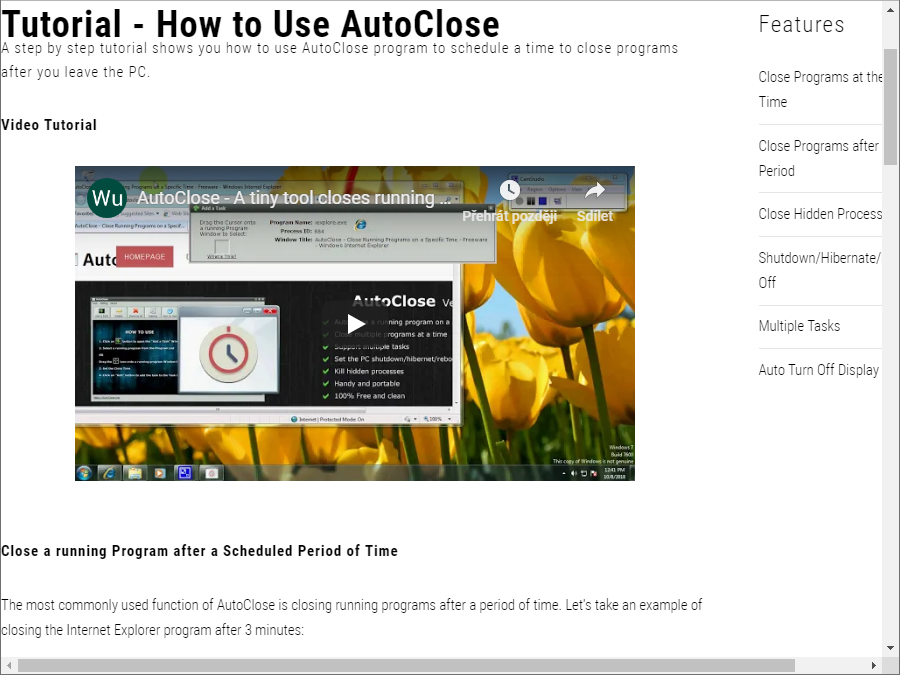Screen dimensions: 900x675
Task: Click the Share arrow icon on video
Action: [595, 190]
